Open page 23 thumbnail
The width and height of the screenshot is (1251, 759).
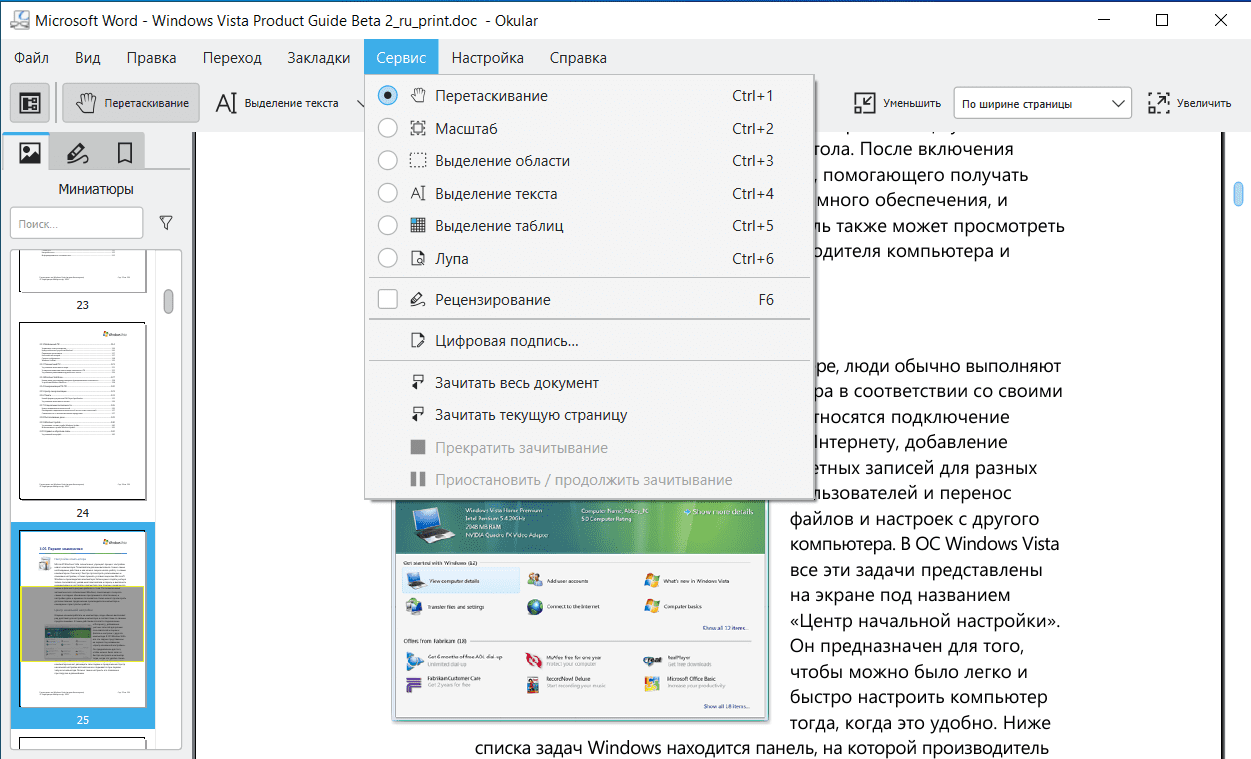[83, 272]
